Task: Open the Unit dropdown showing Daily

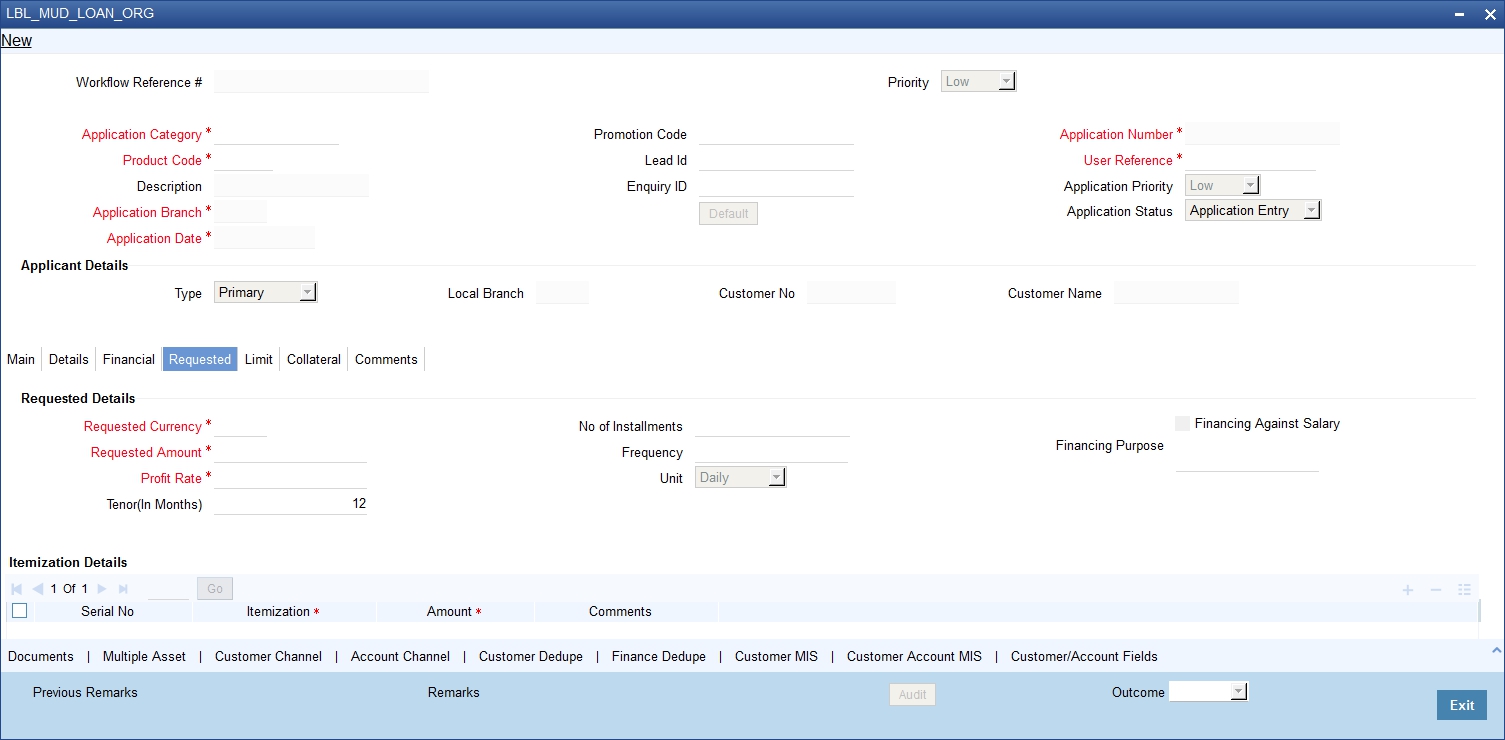Action: click(740, 478)
